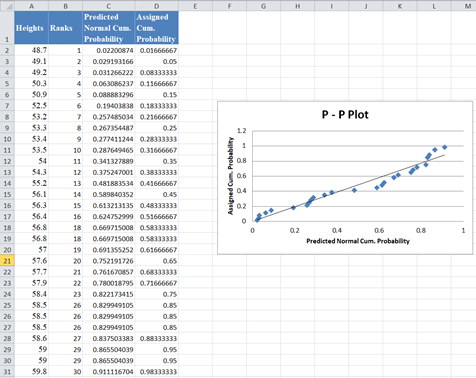476x378 pixels.
Task: Select the assigned probability cell 0.11666667
Action: pos(157,84)
